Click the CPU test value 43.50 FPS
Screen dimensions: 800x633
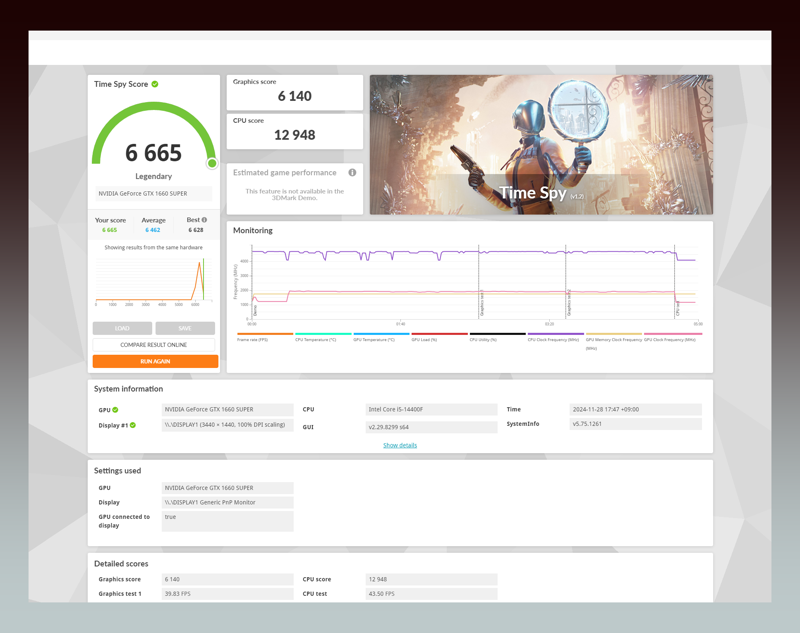(431, 594)
